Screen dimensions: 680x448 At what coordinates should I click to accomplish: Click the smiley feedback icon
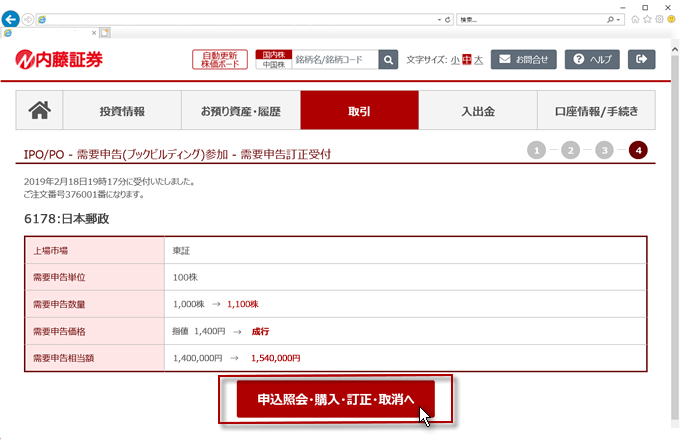pos(672,19)
